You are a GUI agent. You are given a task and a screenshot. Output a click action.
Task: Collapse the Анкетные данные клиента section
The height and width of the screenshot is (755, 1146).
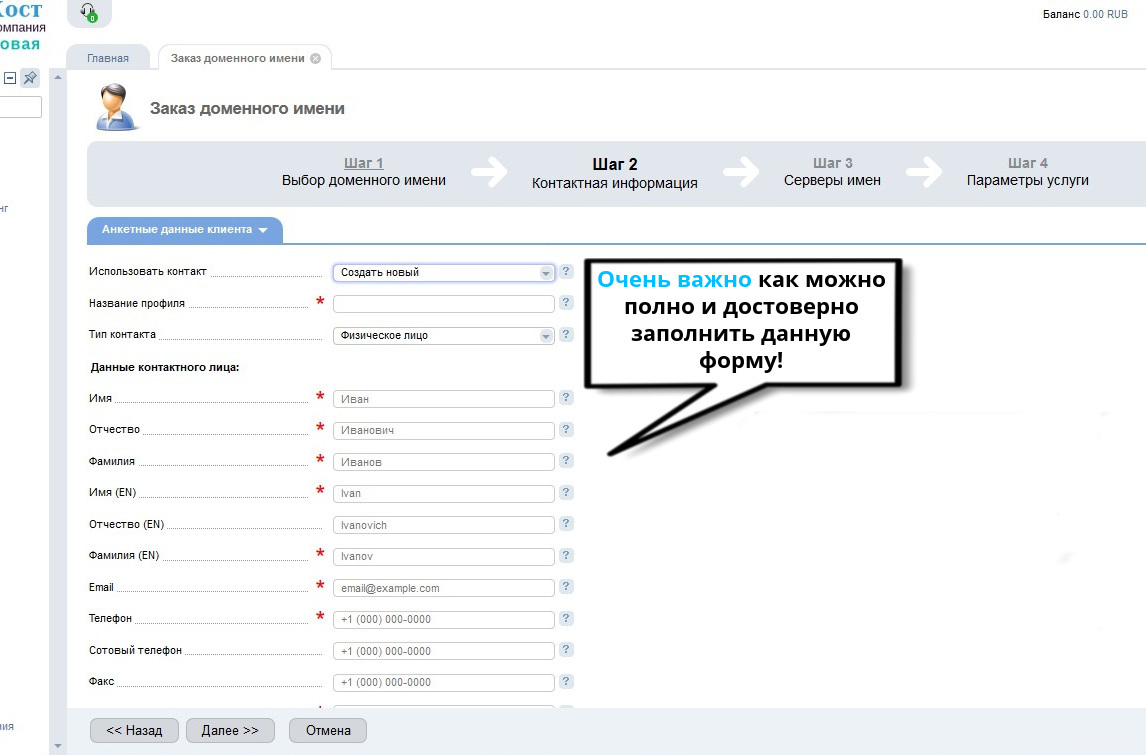(184, 229)
